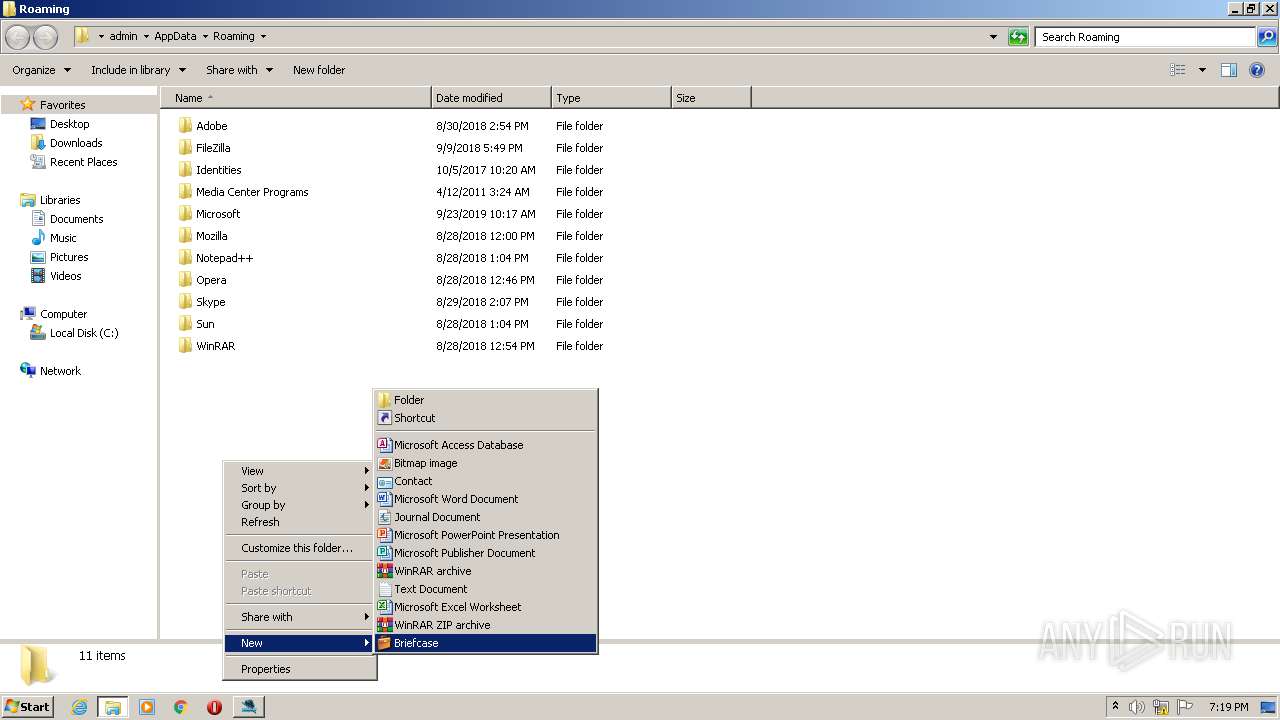Click admin in the address breadcrumb

coord(123,36)
